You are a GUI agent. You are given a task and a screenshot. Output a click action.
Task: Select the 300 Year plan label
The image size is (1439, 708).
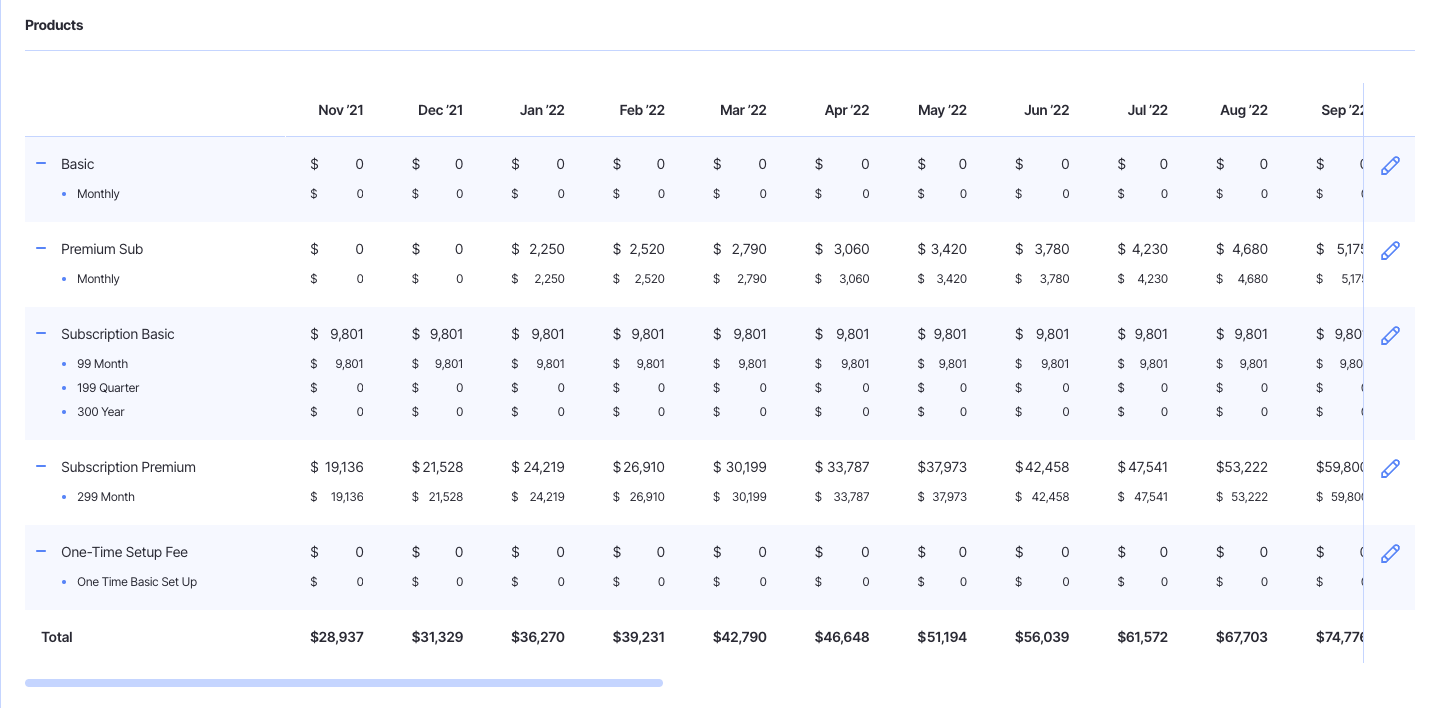pyautogui.click(x=100, y=412)
